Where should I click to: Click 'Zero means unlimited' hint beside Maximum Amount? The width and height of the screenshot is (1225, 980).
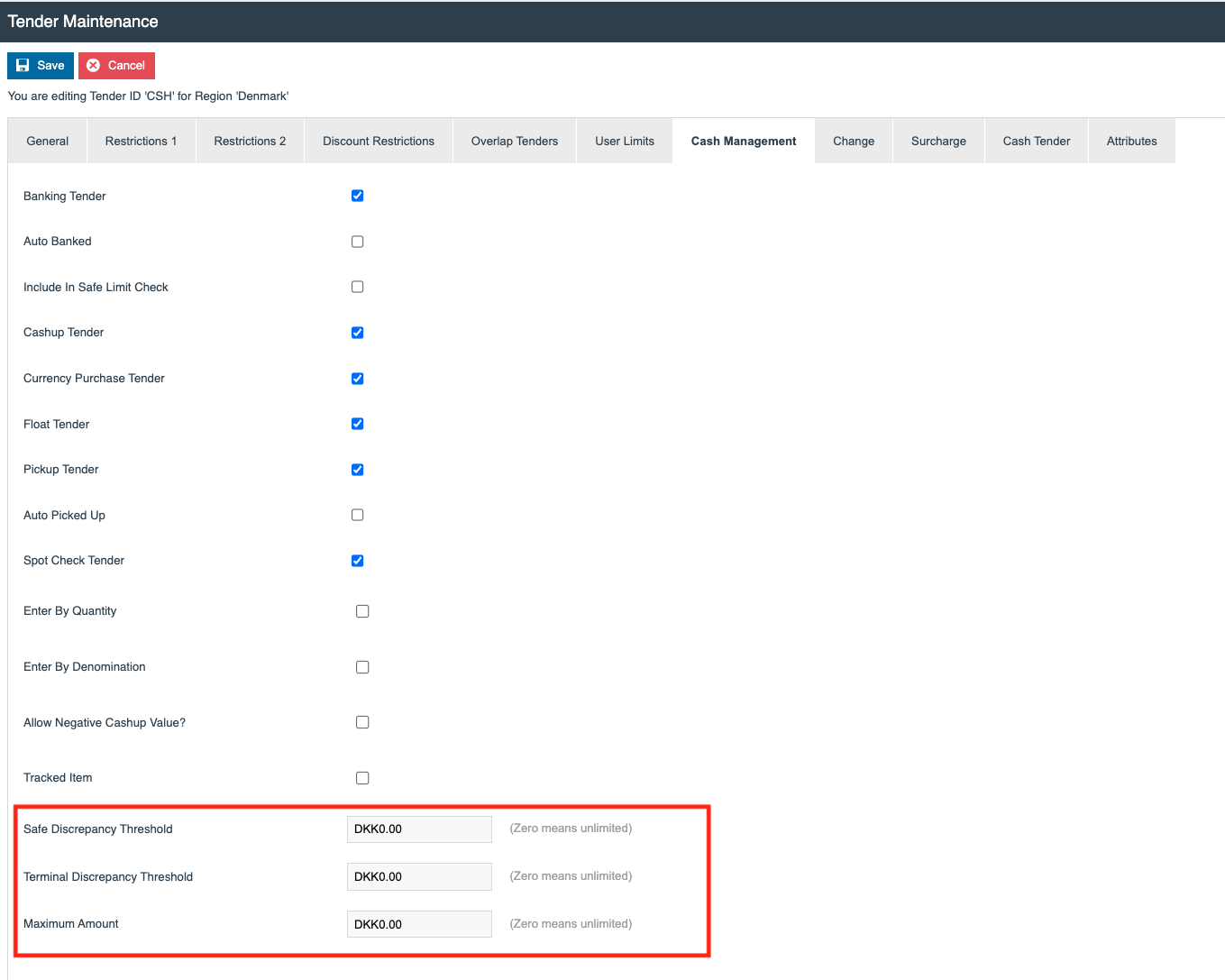571,924
